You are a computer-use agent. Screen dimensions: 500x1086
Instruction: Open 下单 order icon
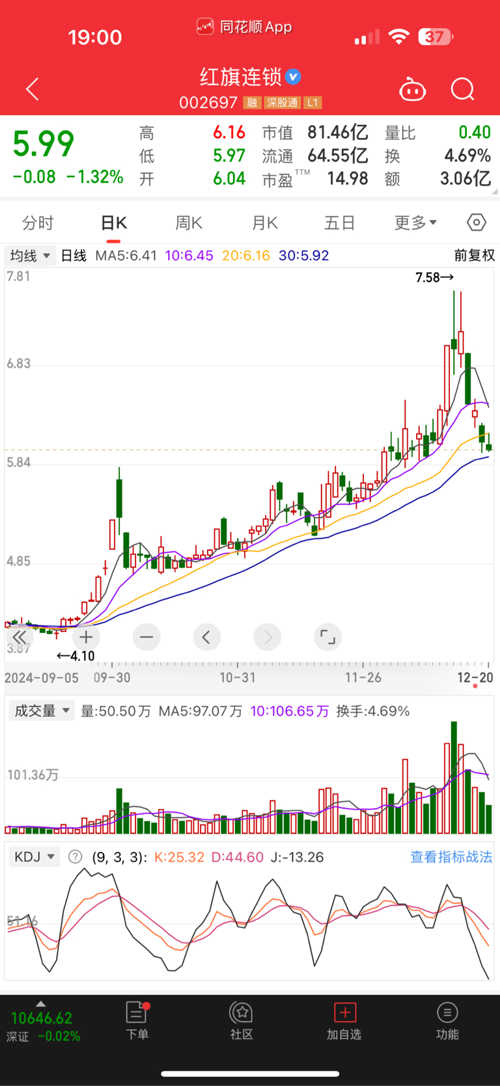click(137, 1022)
